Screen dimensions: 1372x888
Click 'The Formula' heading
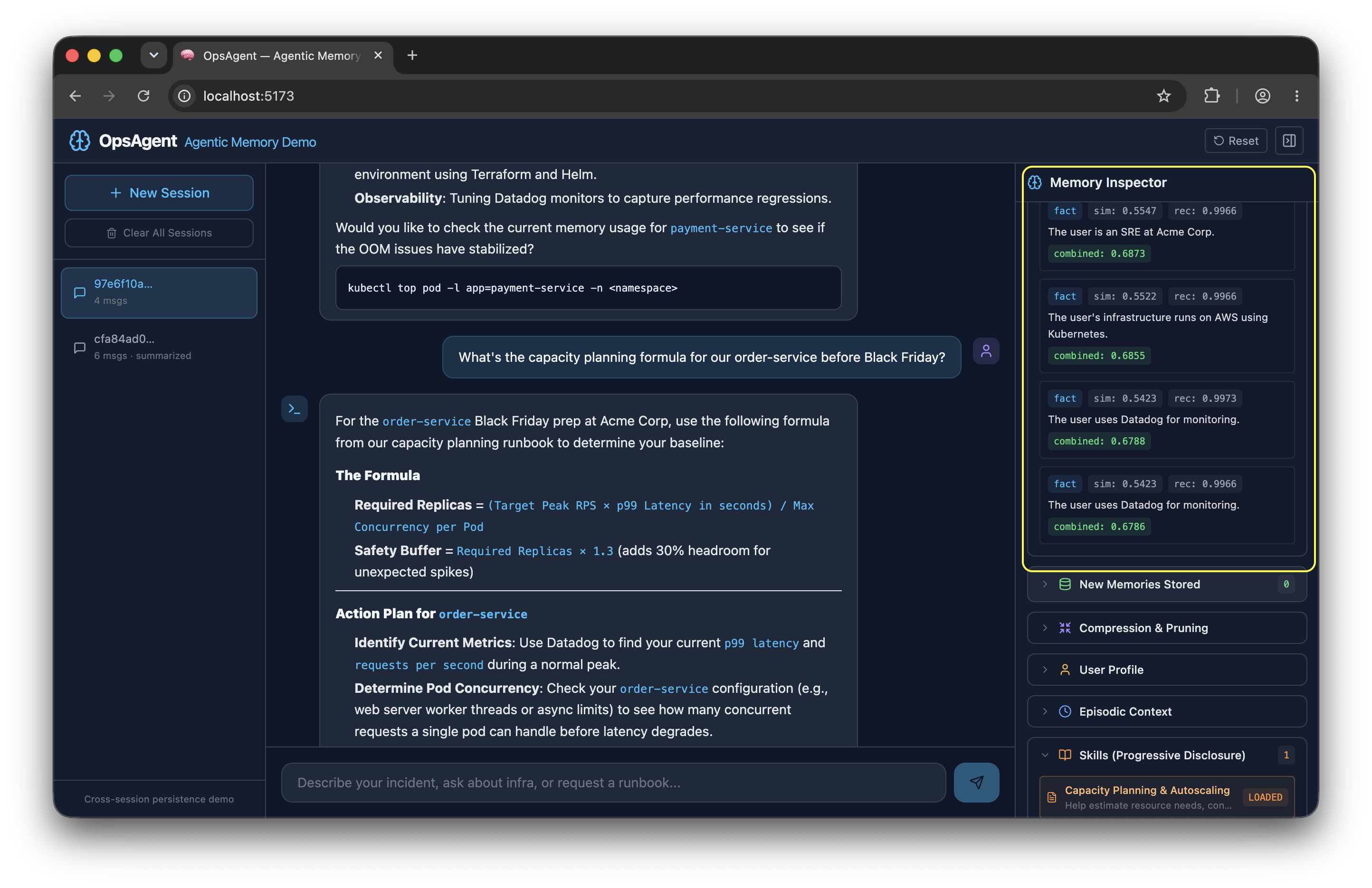tap(378, 475)
